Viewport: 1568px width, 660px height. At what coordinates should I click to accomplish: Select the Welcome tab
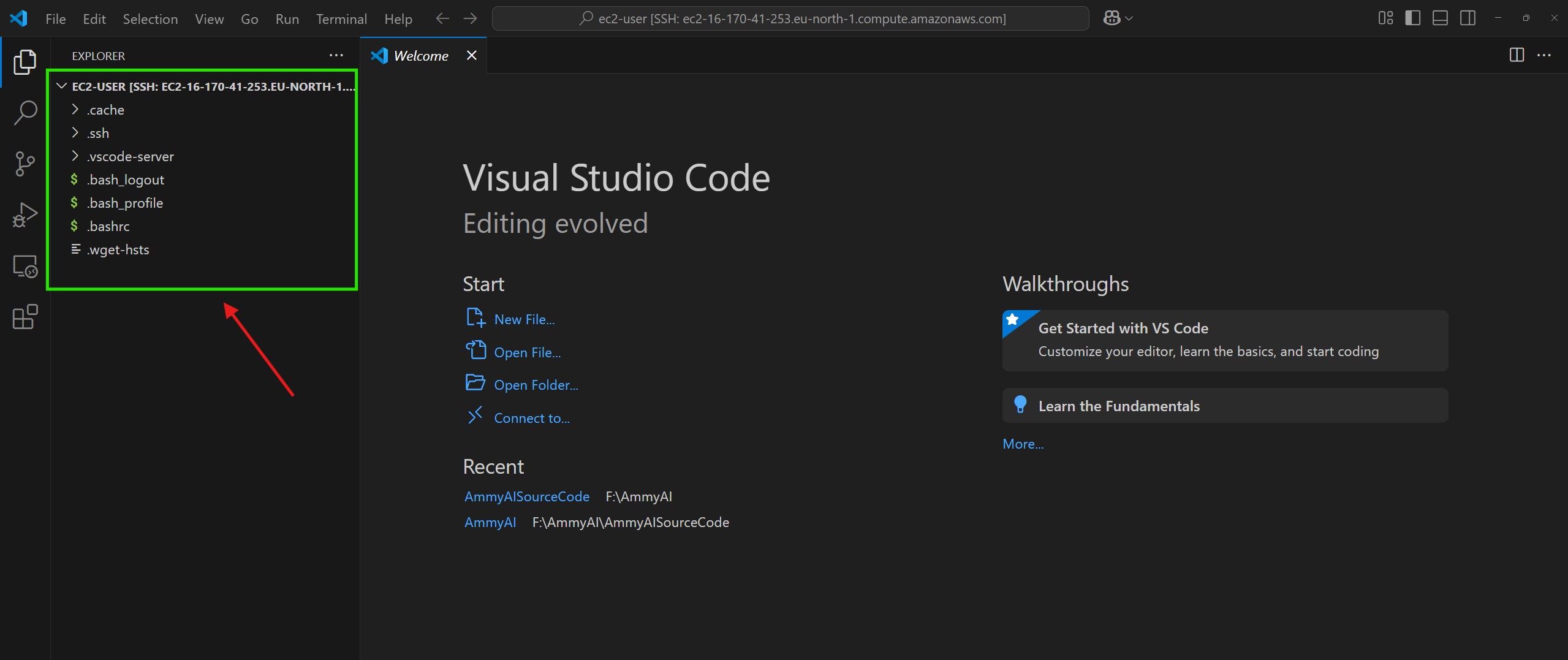420,56
